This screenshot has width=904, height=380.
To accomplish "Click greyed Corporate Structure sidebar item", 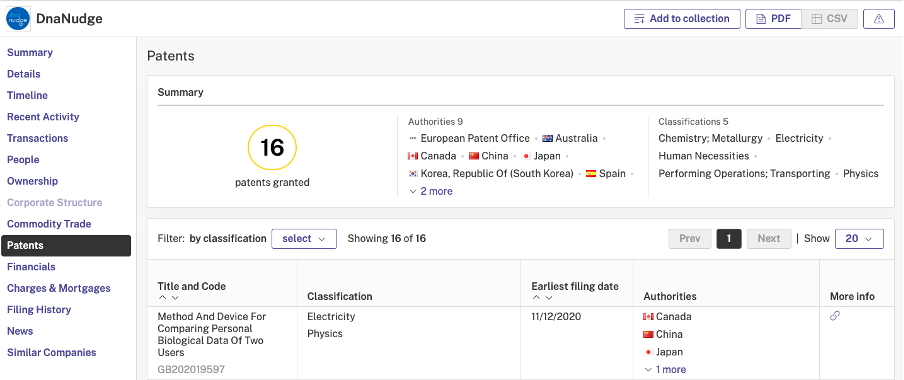I will coord(55,202).
